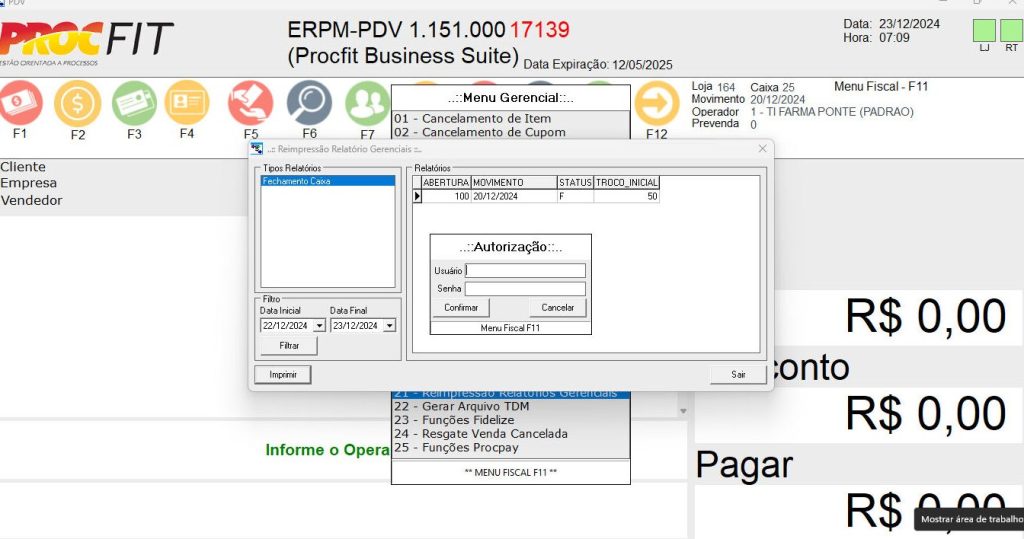Open the Data Inicial dropdown
The width and height of the screenshot is (1024, 539).
pyautogui.click(x=319, y=325)
